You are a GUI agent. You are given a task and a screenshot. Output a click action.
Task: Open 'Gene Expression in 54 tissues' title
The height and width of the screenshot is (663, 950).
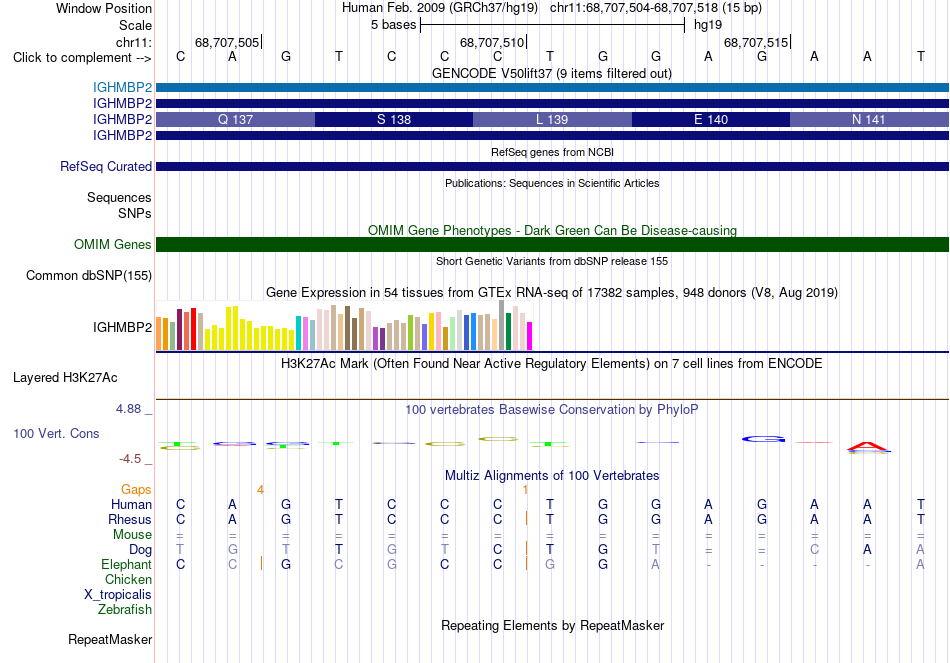[552, 293]
